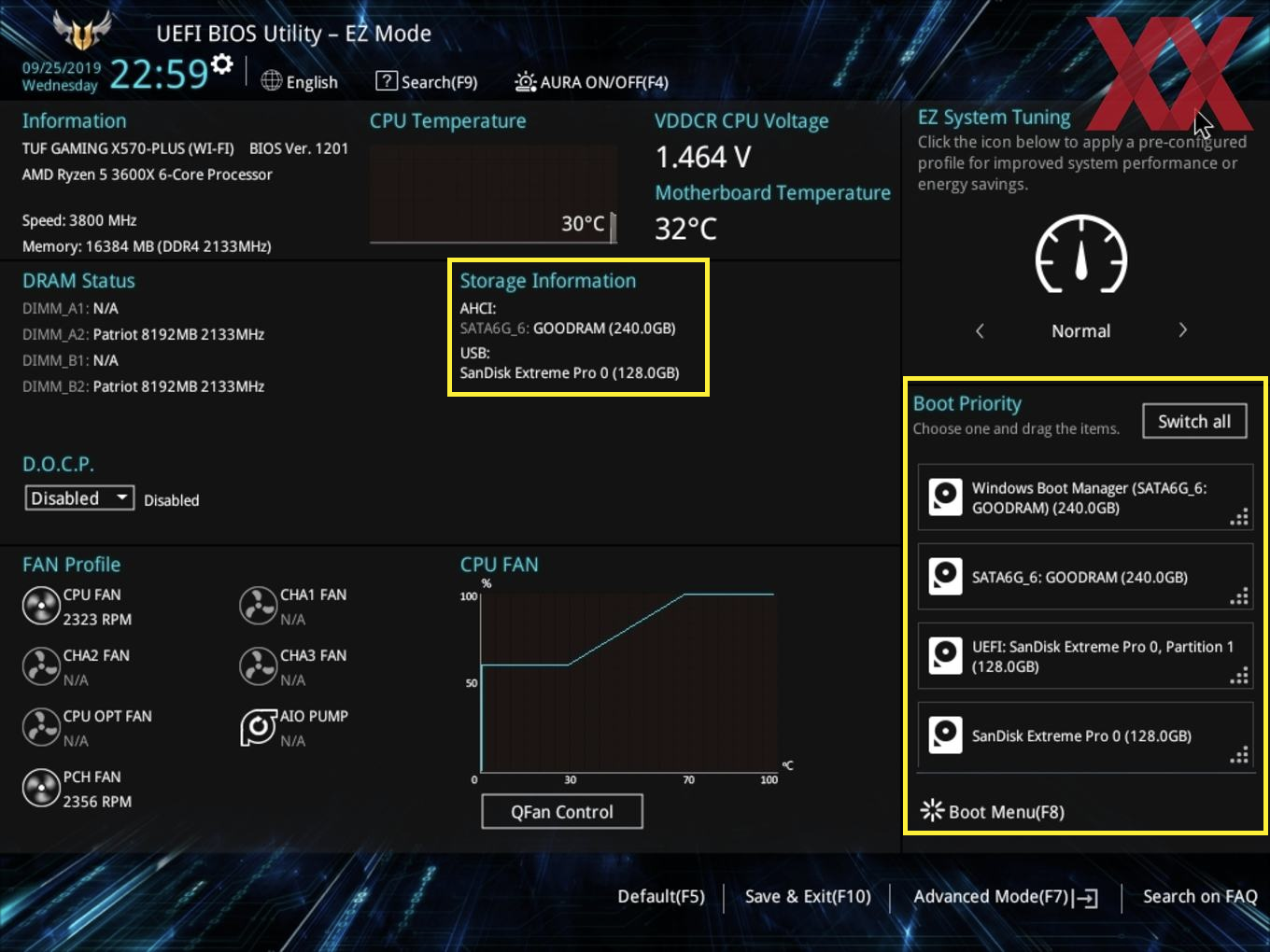1270x952 pixels.
Task: Switch to Advanced Mode(F7)
Action: [1006, 897]
